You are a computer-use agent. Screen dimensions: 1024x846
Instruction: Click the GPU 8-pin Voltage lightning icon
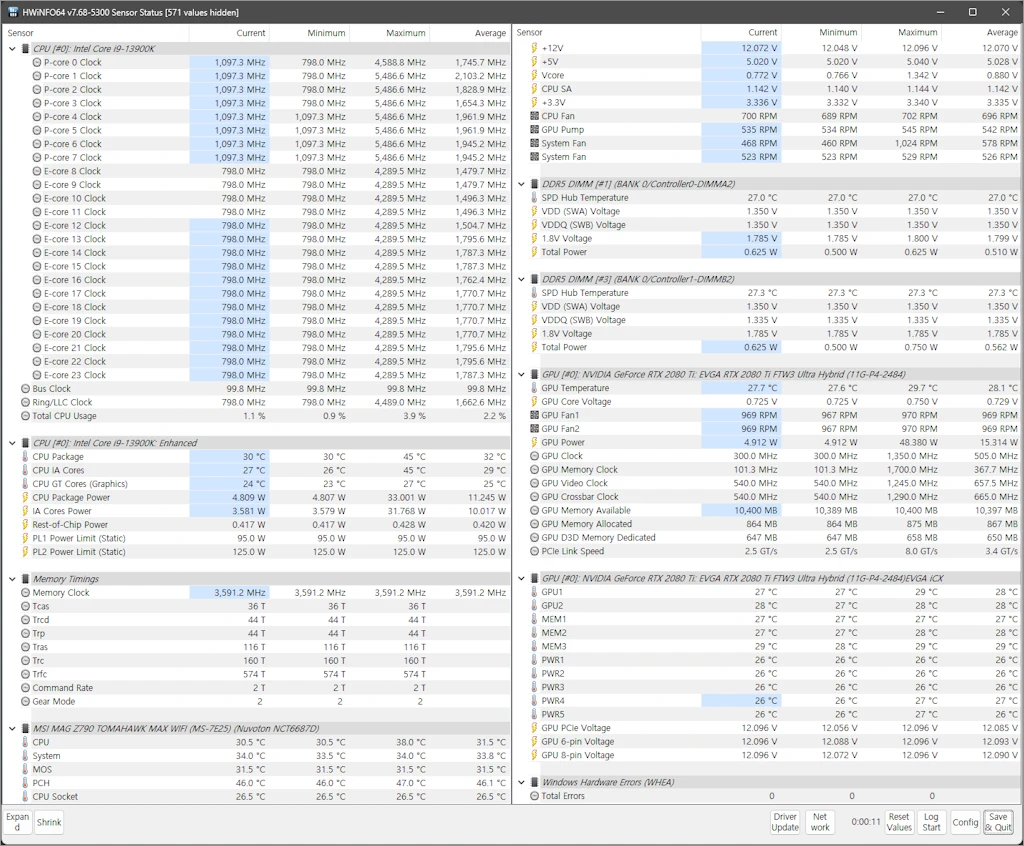[534, 755]
